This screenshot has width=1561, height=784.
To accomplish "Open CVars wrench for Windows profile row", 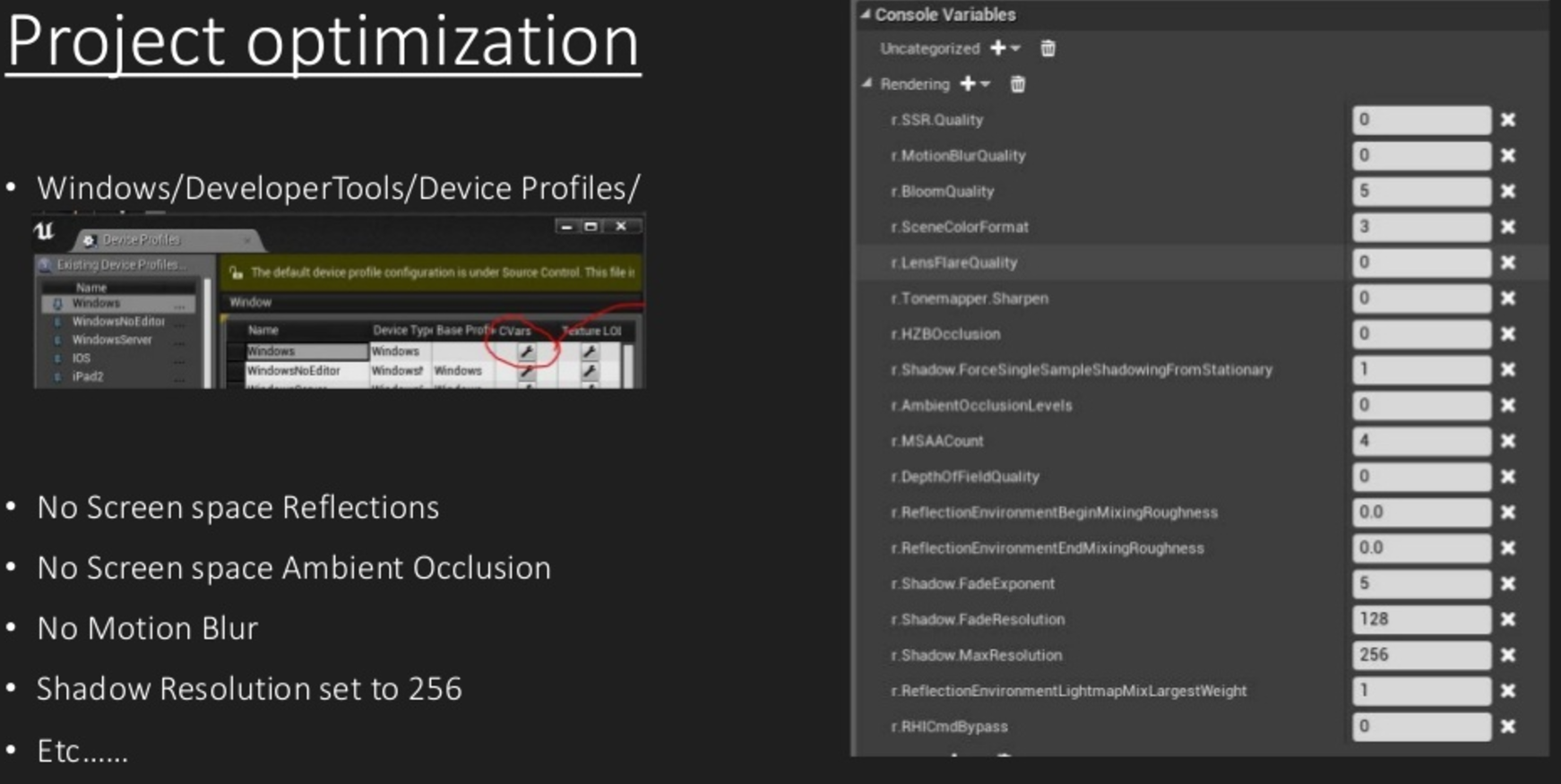I will 527,352.
